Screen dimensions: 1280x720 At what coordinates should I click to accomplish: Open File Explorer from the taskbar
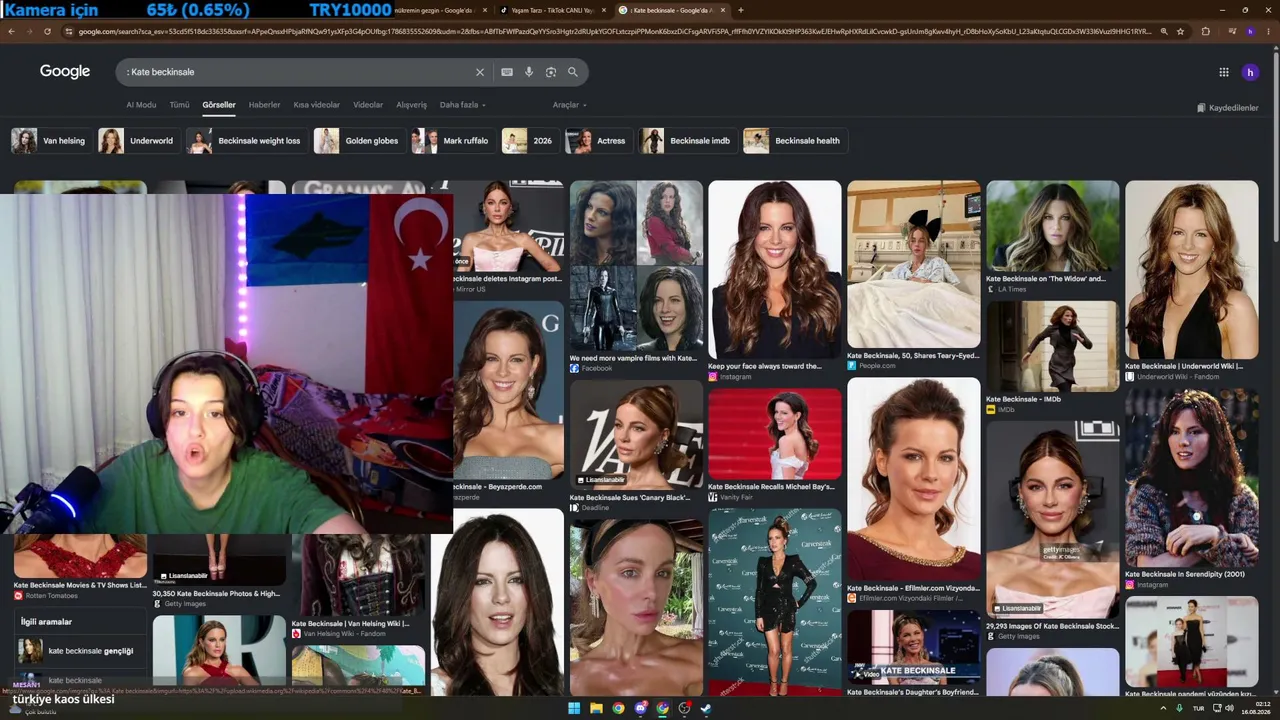click(596, 708)
